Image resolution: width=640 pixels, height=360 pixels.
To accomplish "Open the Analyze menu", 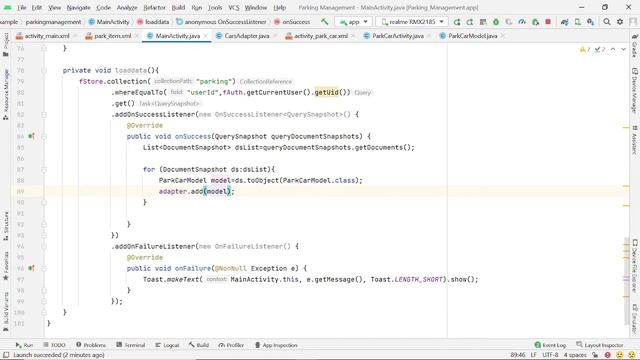I will 127,7.
